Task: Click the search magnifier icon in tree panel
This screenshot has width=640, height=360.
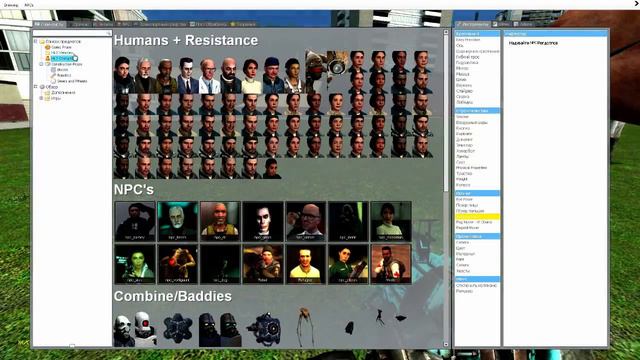Action: coord(109,33)
